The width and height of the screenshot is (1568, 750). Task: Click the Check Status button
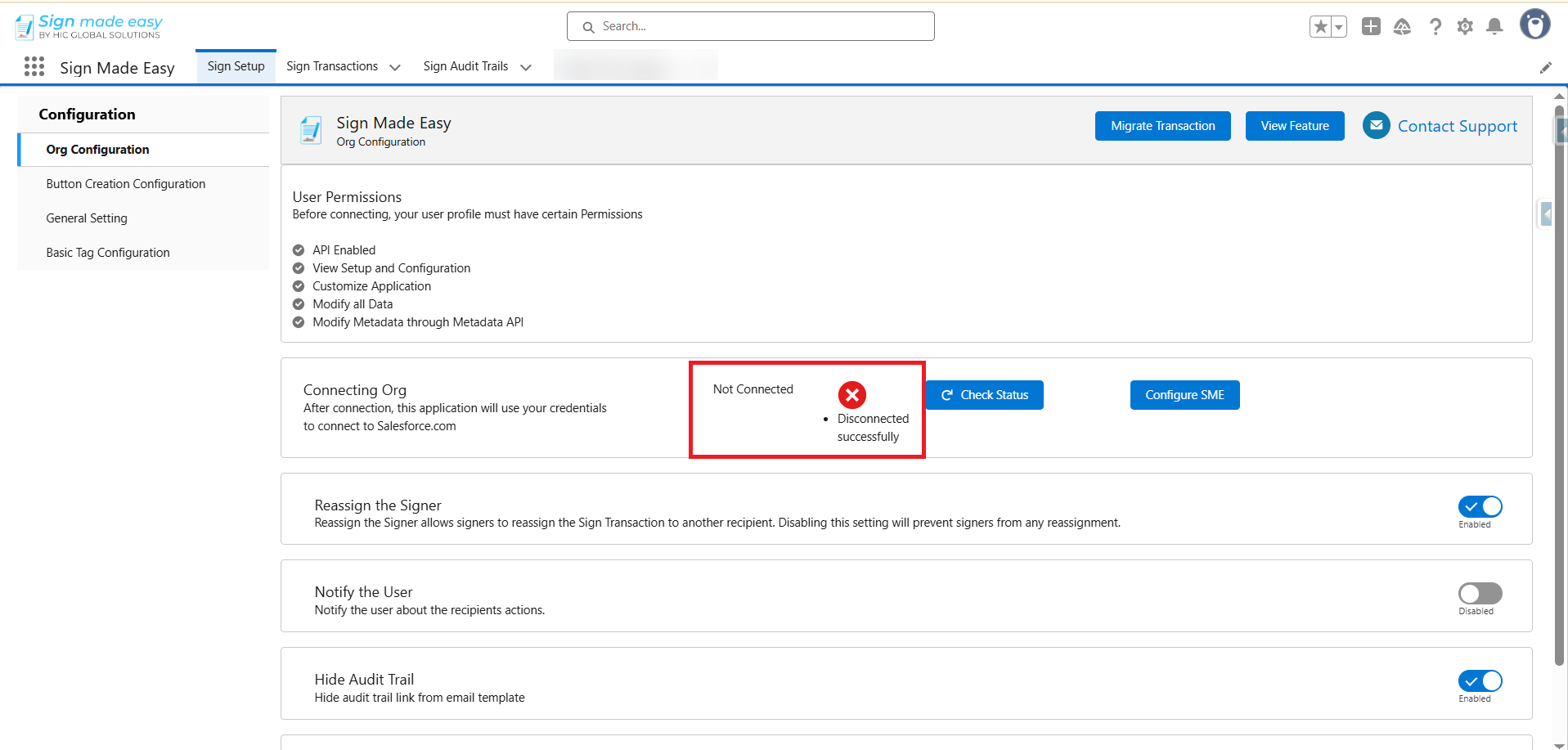click(984, 395)
